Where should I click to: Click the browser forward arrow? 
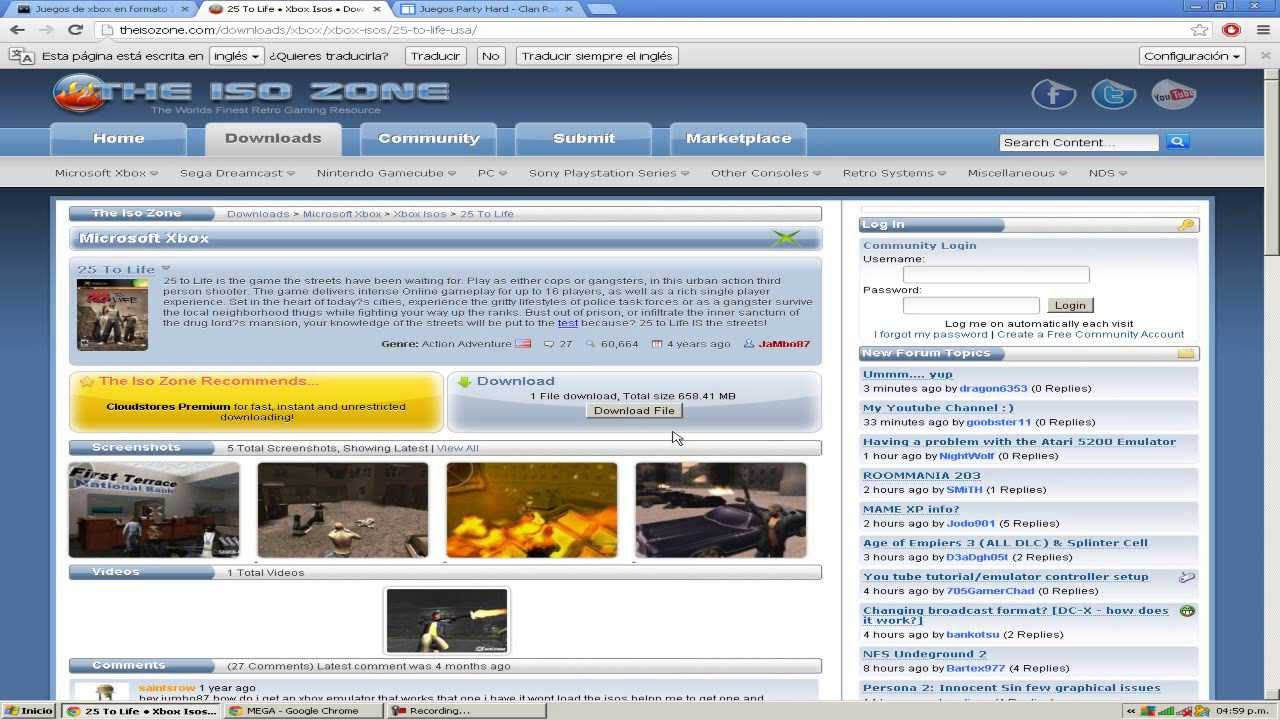click(x=46, y=30)
